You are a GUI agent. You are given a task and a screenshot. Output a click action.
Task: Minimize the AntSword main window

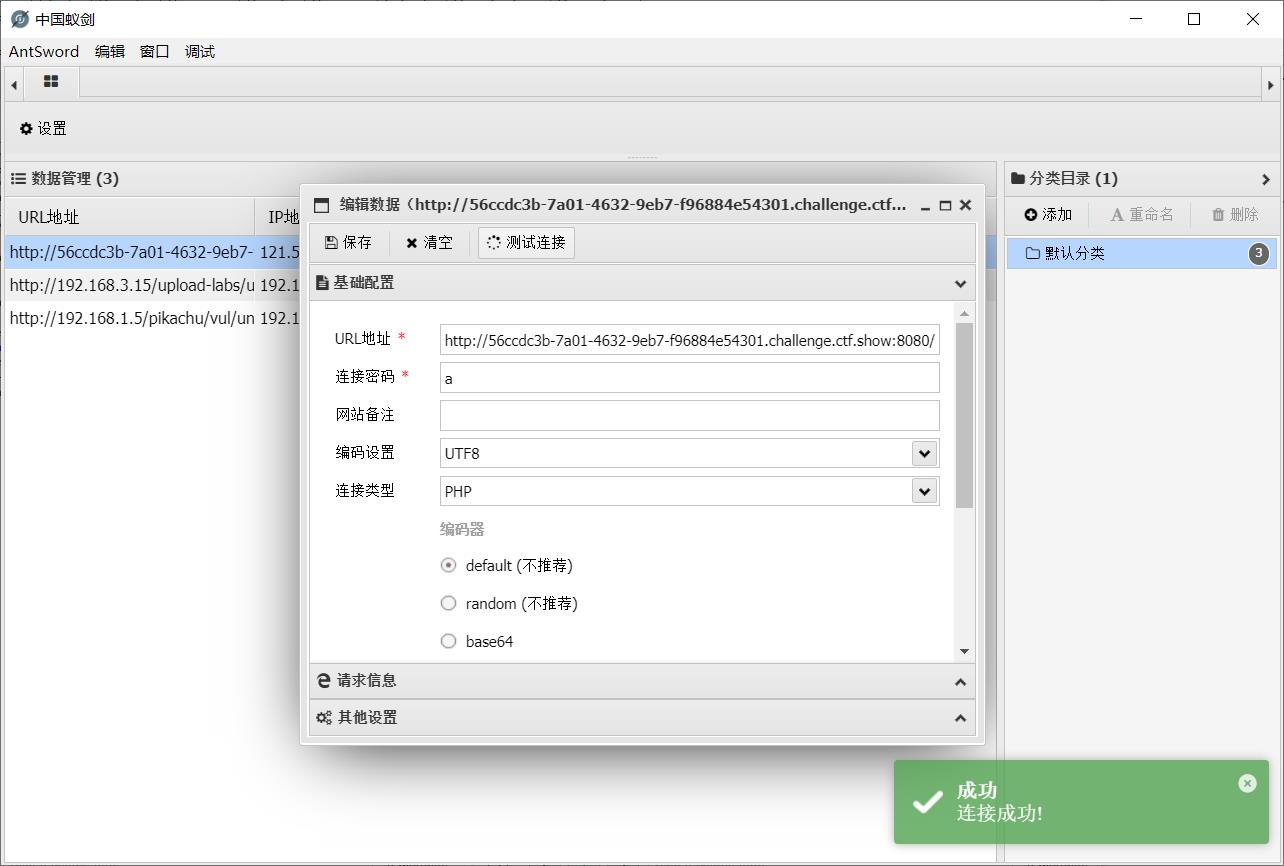click(x=1136, y=19)
